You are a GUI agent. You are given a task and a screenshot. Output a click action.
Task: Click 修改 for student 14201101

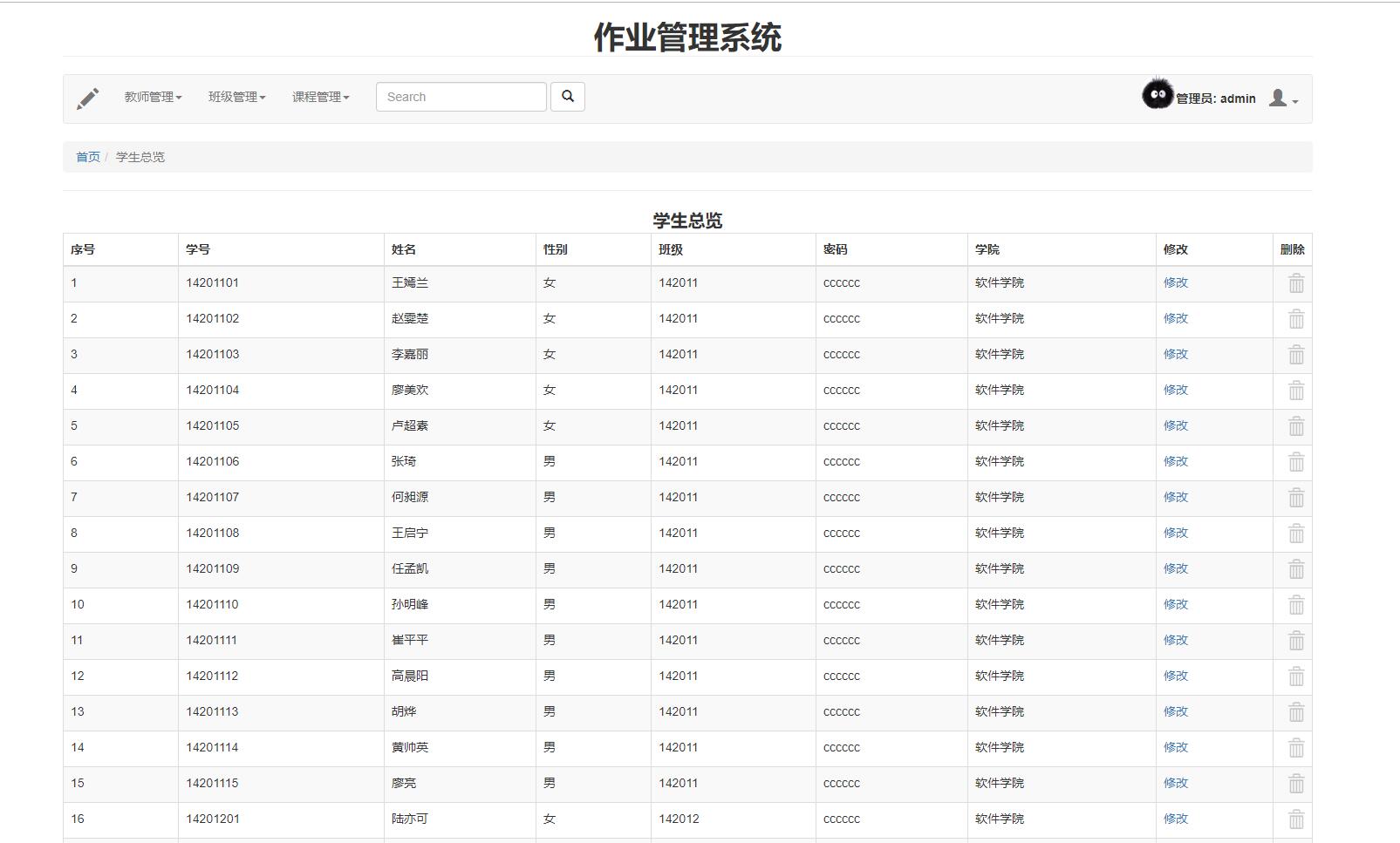coord(1177,282)
